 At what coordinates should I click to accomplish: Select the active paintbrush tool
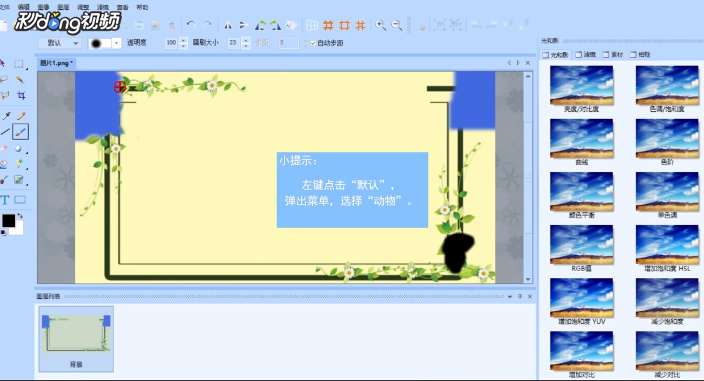pyautogui.click(x=21, y=132)
